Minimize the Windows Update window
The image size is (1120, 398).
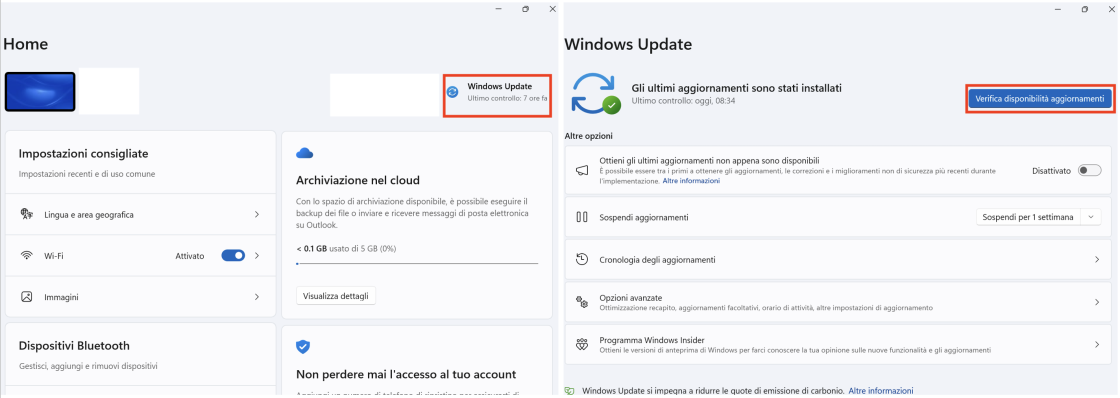pos(1058,9)
